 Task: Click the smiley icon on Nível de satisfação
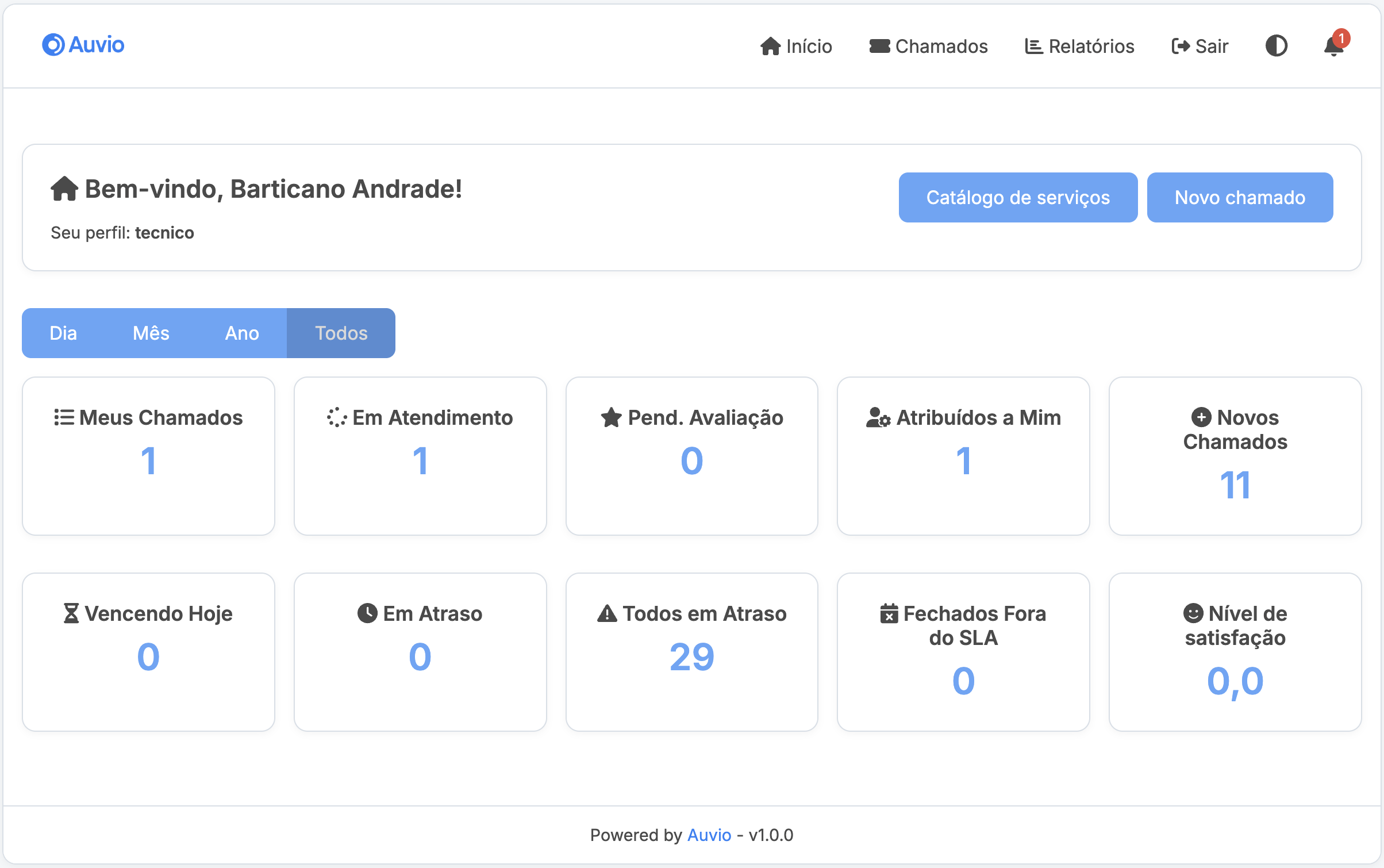[1193, 613]
